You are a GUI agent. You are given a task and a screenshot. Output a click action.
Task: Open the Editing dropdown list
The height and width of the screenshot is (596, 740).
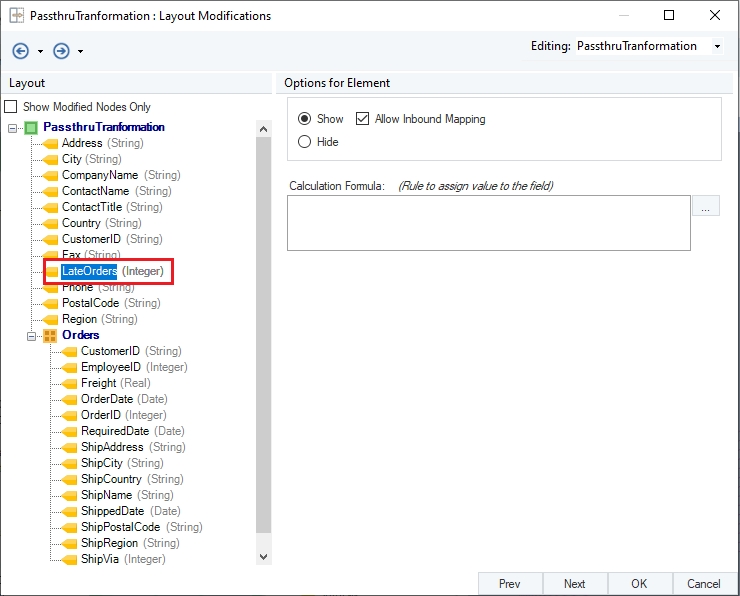[717, 47]
